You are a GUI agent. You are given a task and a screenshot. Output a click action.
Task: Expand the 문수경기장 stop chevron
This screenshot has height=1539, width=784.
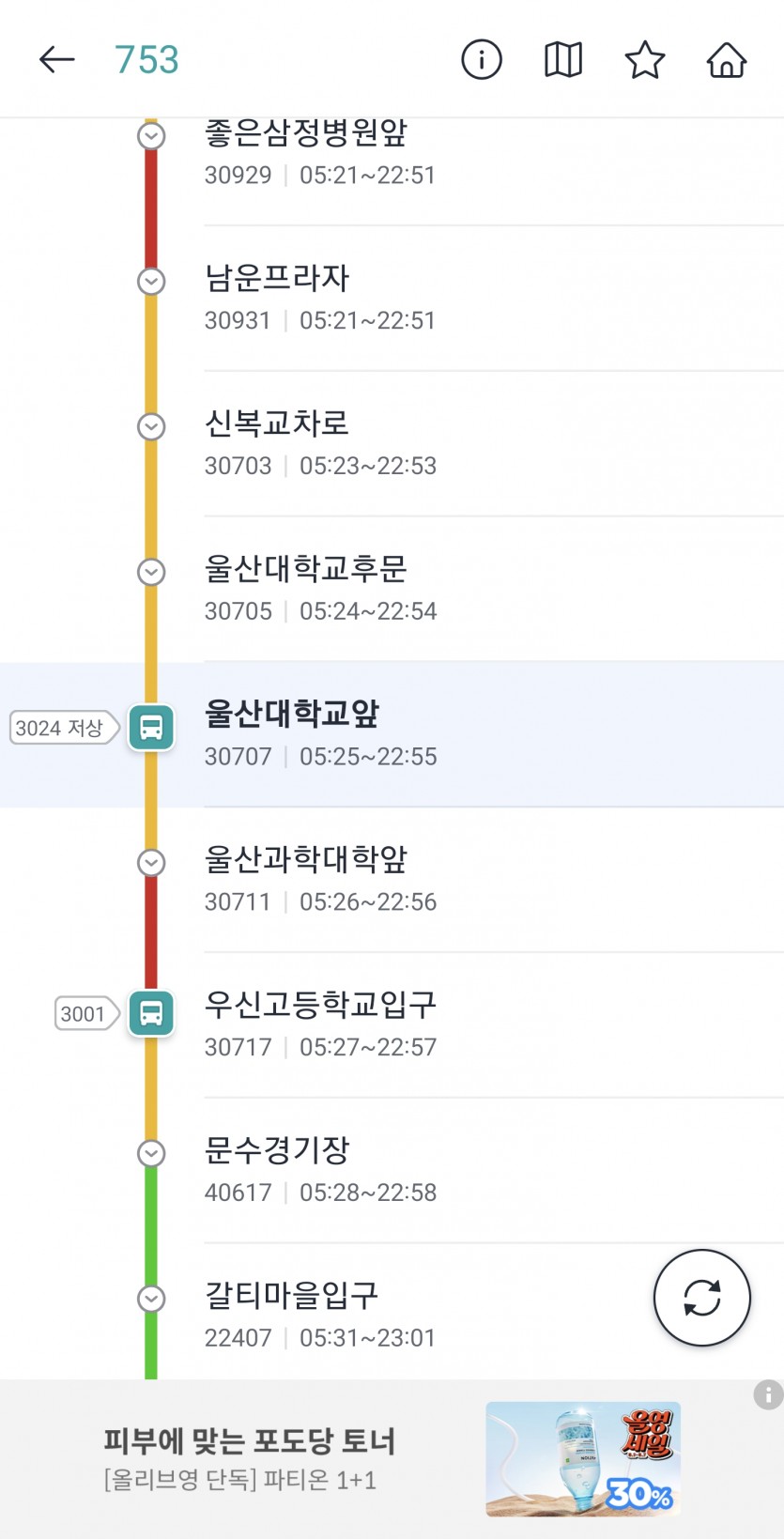(151, 1153)
